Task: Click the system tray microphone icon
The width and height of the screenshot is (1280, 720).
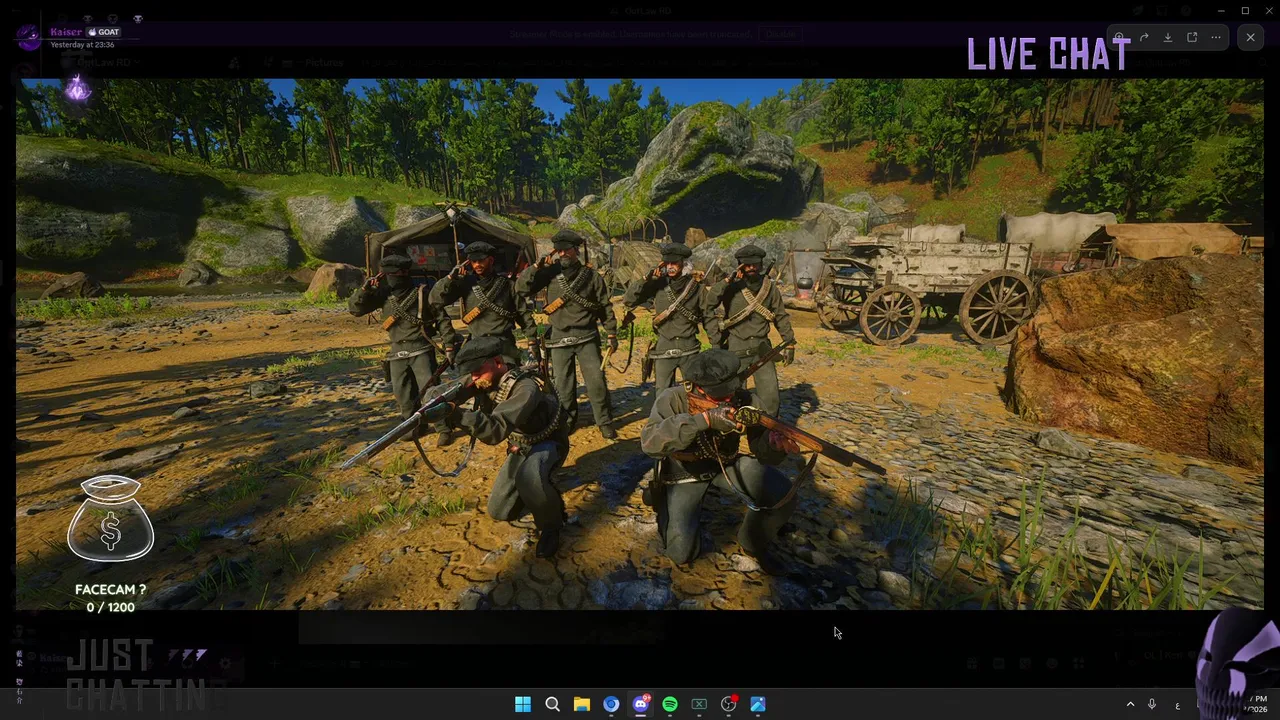Action: pos(1152,704)
